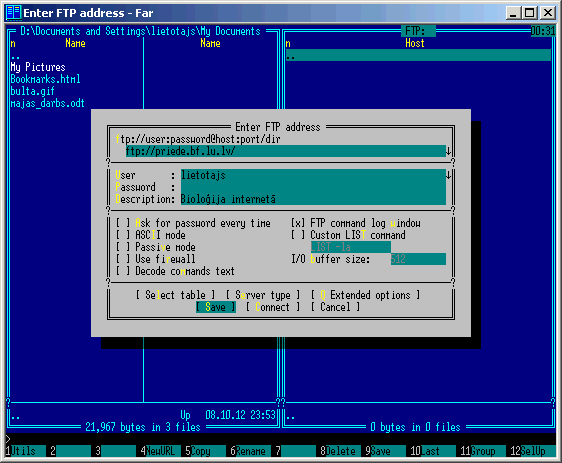This screenshot has width=562, height=463.
Task: Open the Server type selector
Action: tap(263, 295)
